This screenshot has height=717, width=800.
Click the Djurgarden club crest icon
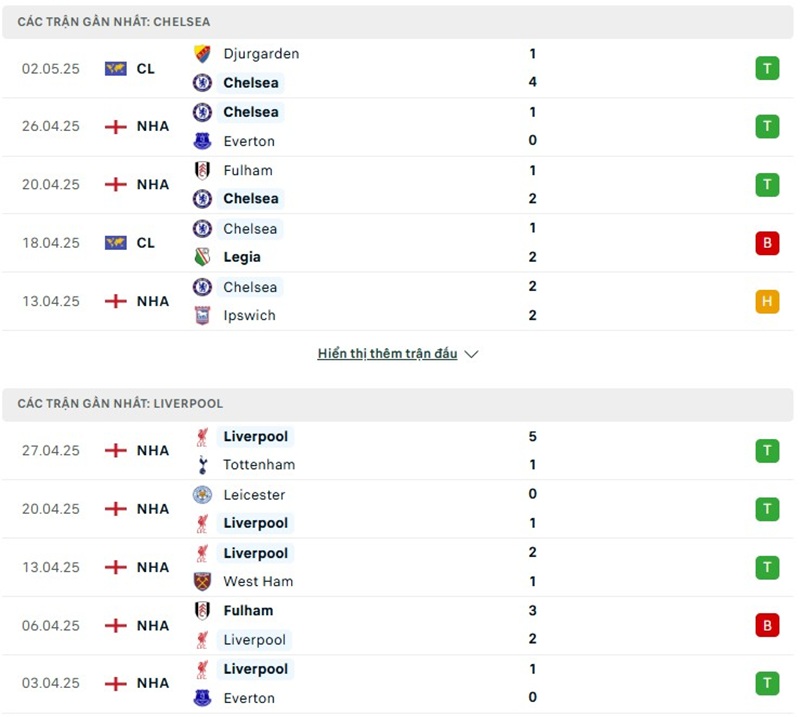click(x=202, y=54)
